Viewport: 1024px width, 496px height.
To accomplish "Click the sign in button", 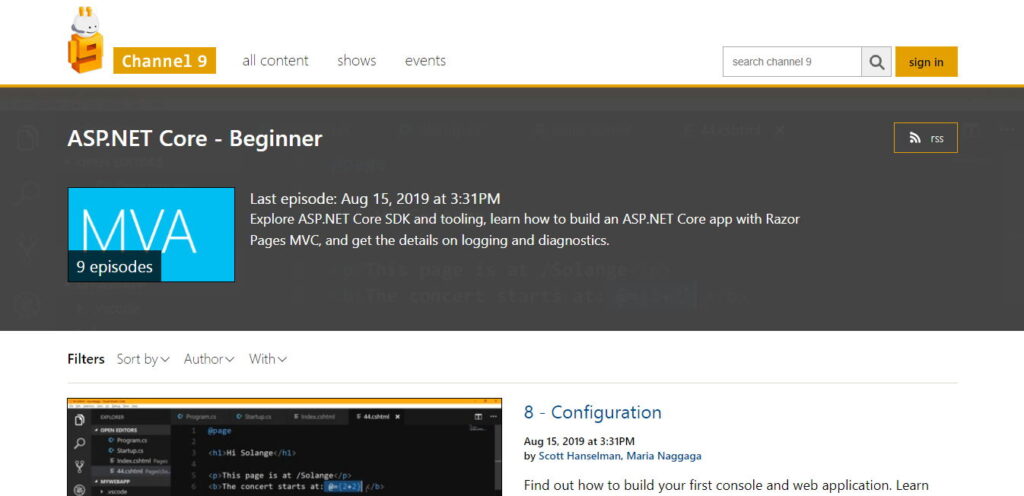I will [x=926, y=62].
